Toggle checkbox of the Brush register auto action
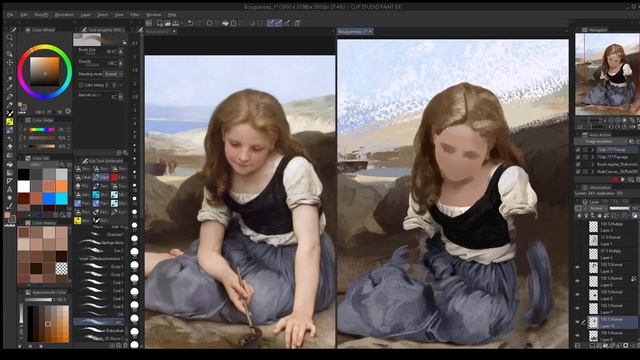The image size is (640, 360). point(578,164)
